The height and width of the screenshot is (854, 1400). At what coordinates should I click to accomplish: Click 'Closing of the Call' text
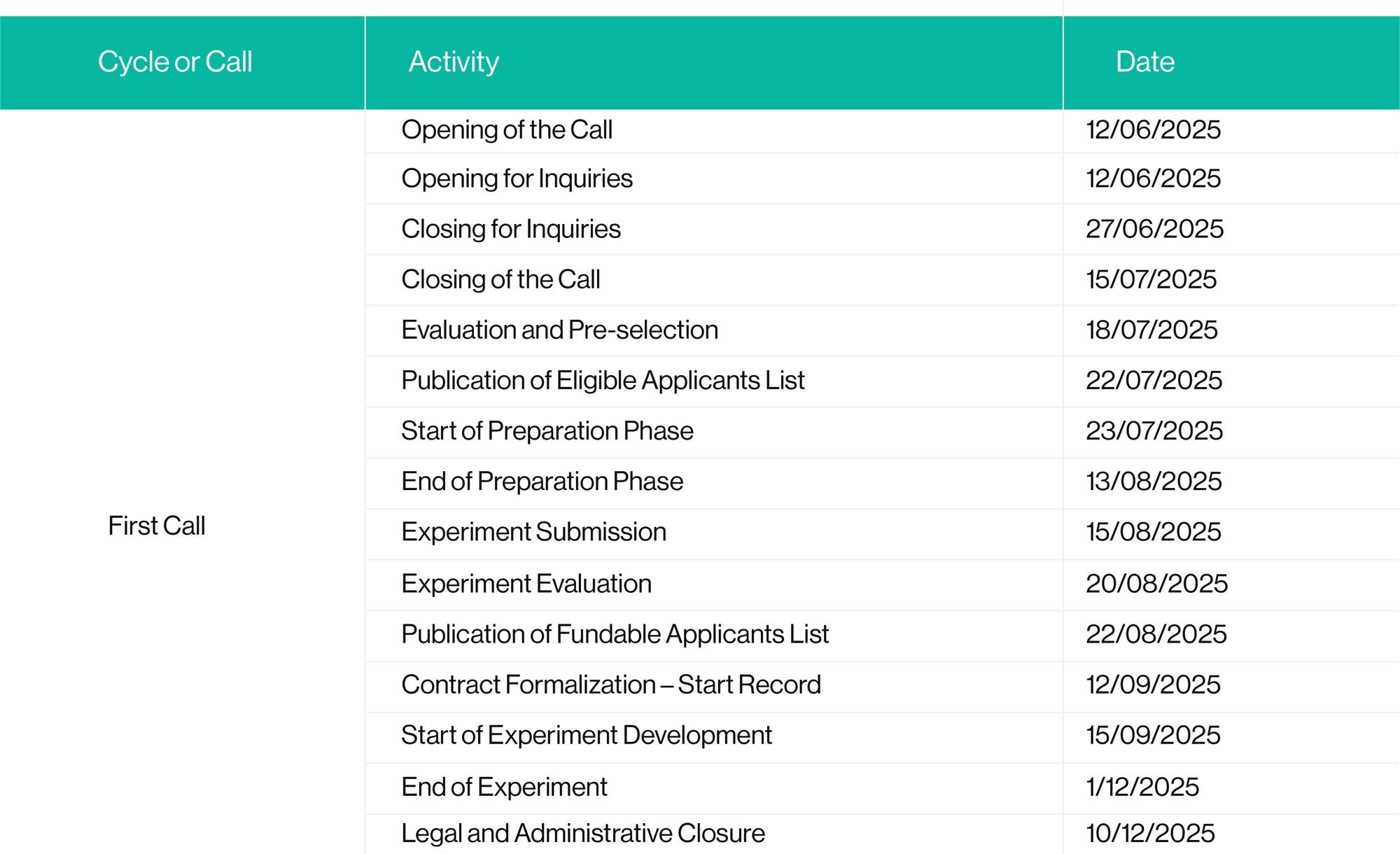coord(500,279)
